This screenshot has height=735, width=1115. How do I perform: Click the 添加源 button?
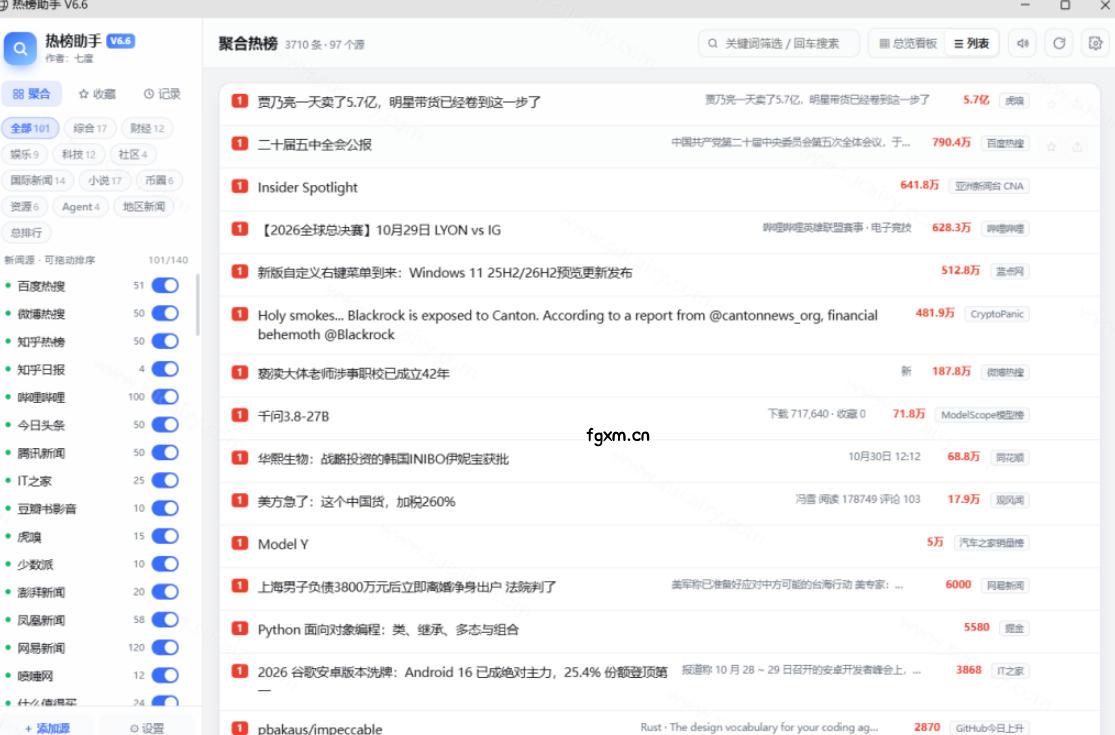47,727
